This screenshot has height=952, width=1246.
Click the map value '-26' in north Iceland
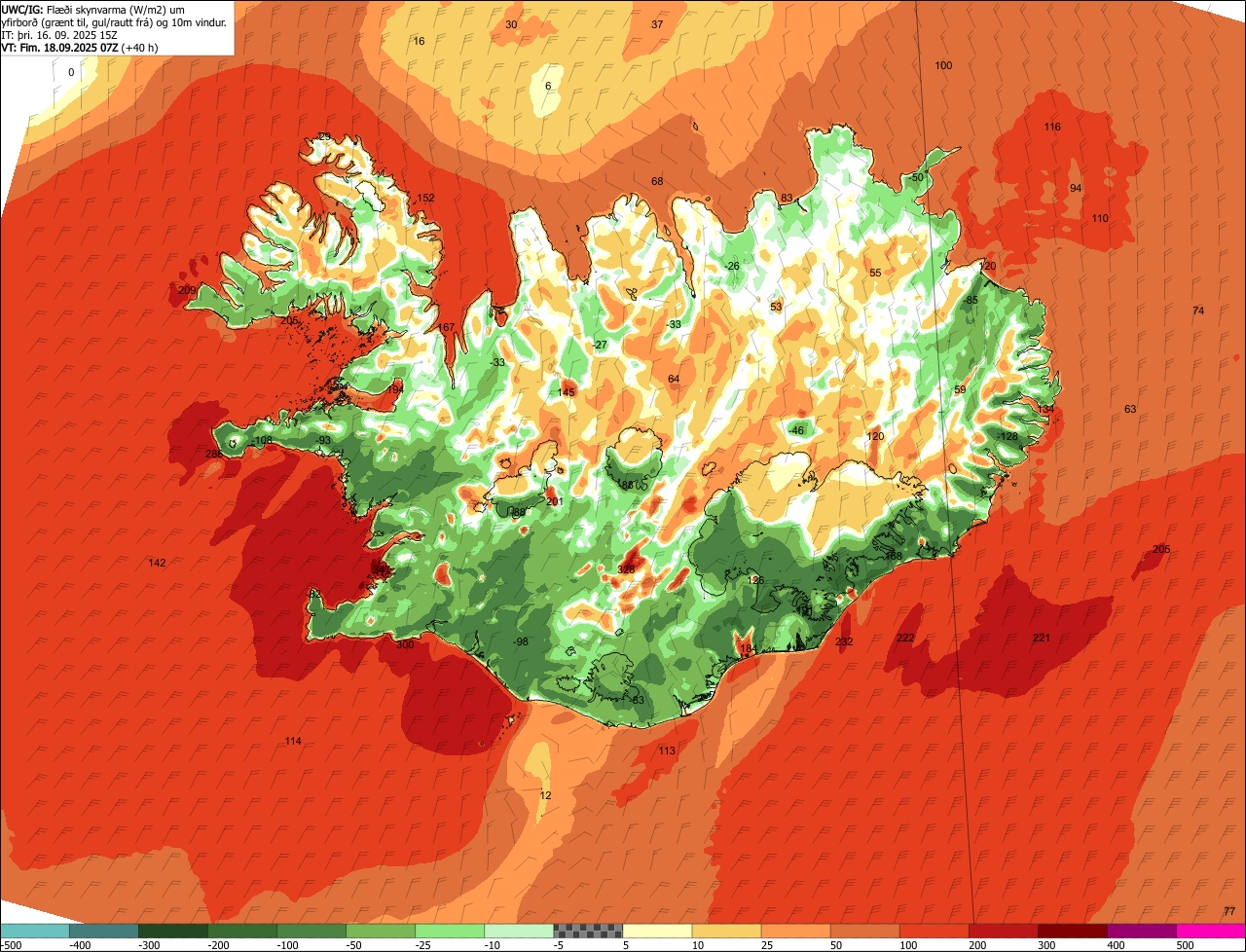(x=732, y=266)
